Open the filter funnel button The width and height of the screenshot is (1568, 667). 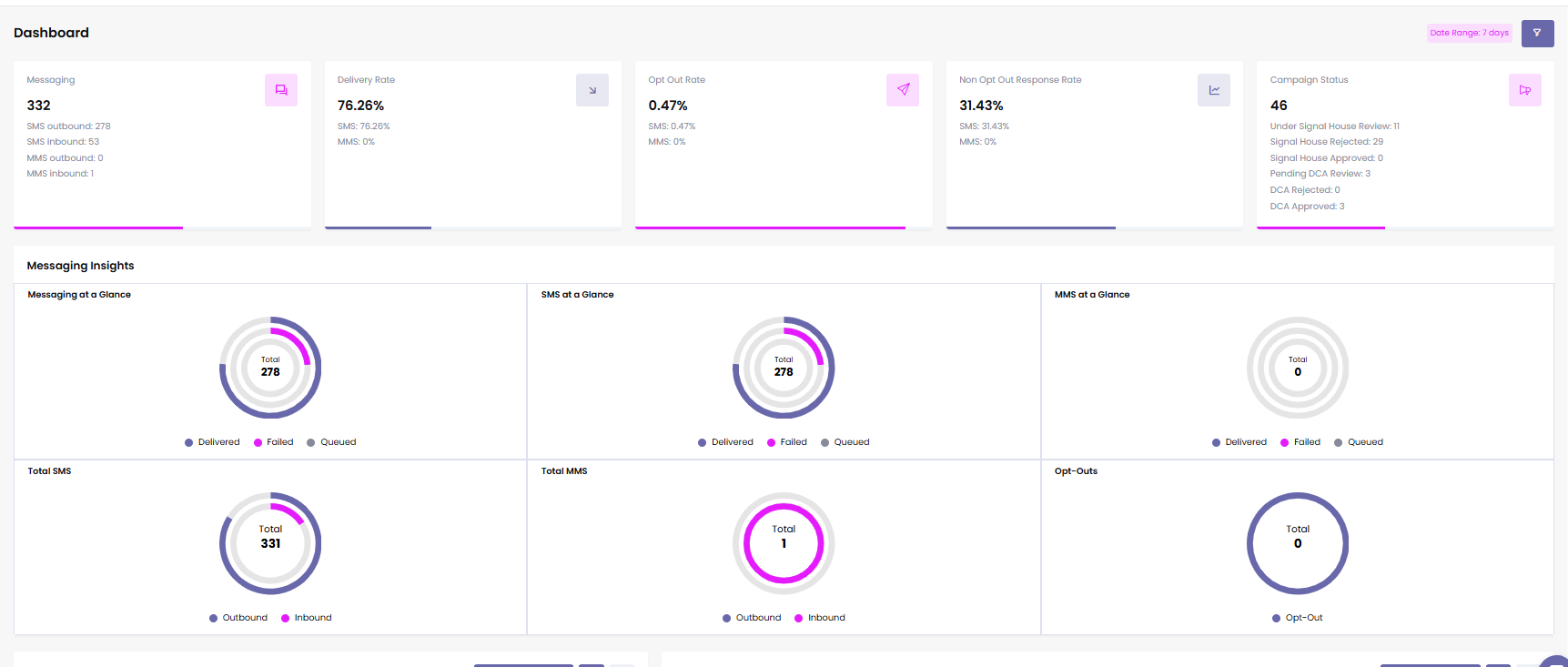1537,34
